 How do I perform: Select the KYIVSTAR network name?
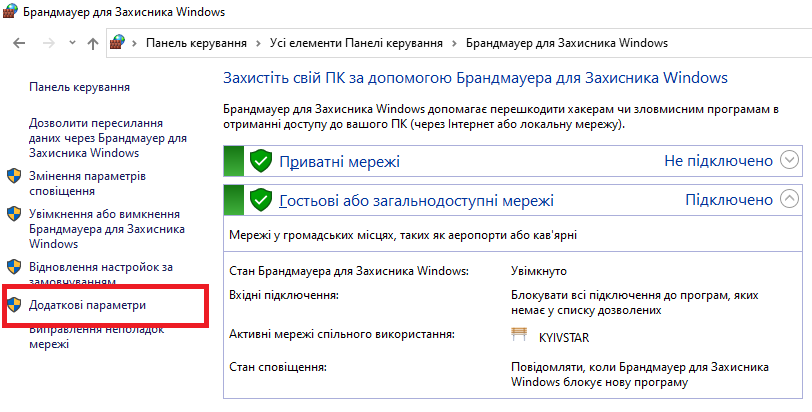[x=564, y=338]
